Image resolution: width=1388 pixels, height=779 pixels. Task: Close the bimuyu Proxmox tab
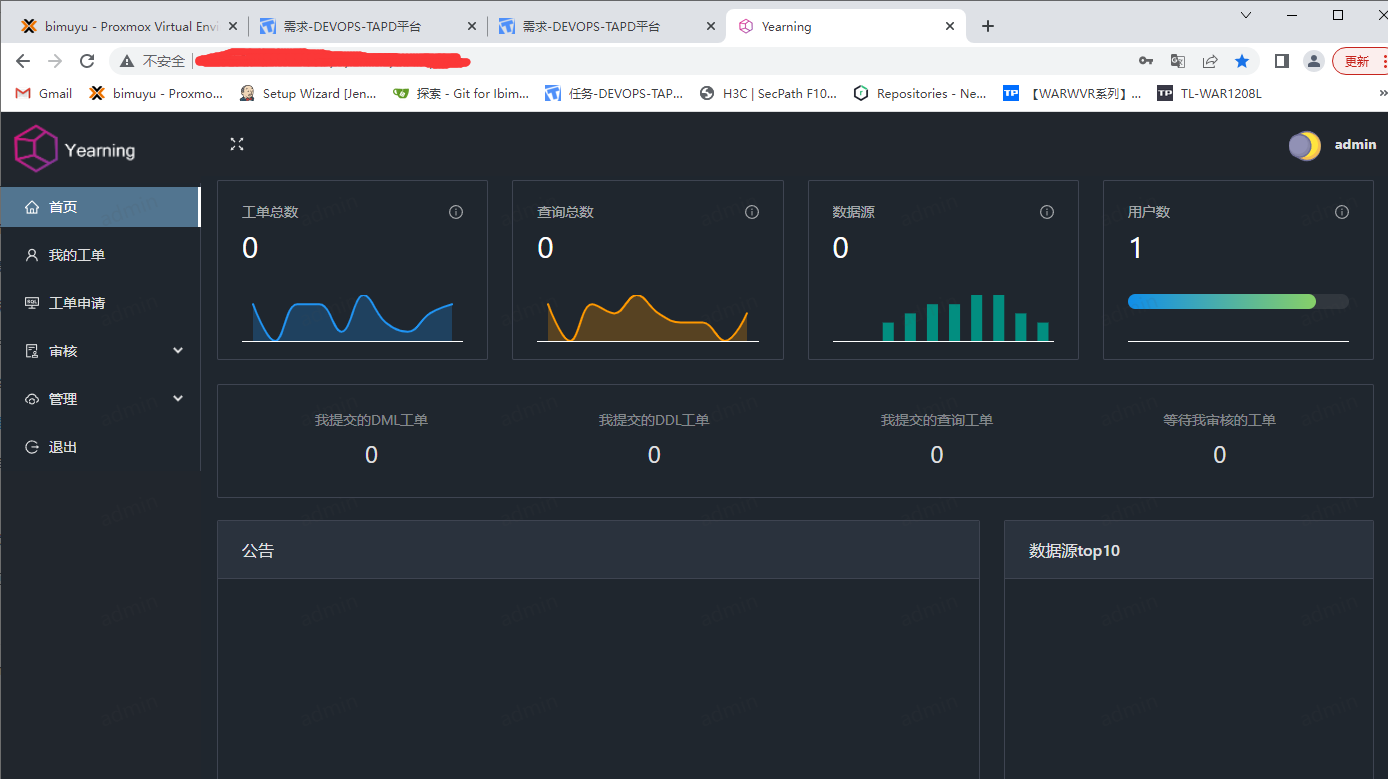tap(233, 27)
